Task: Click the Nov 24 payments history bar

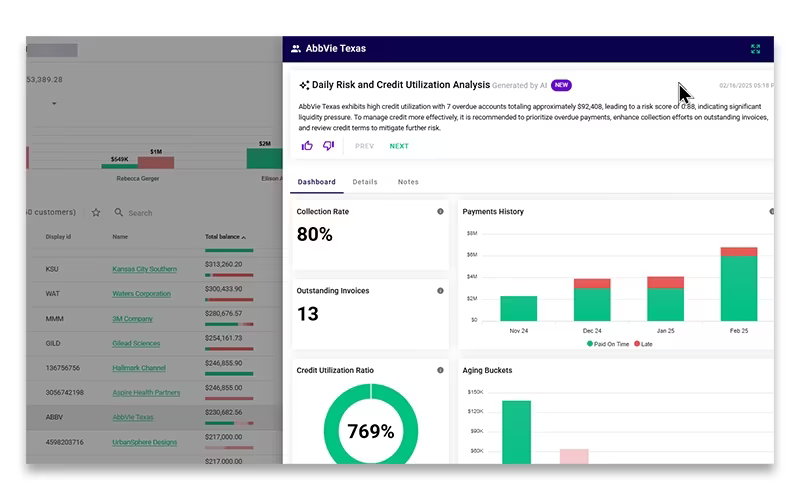Action: tap(518, 308)
